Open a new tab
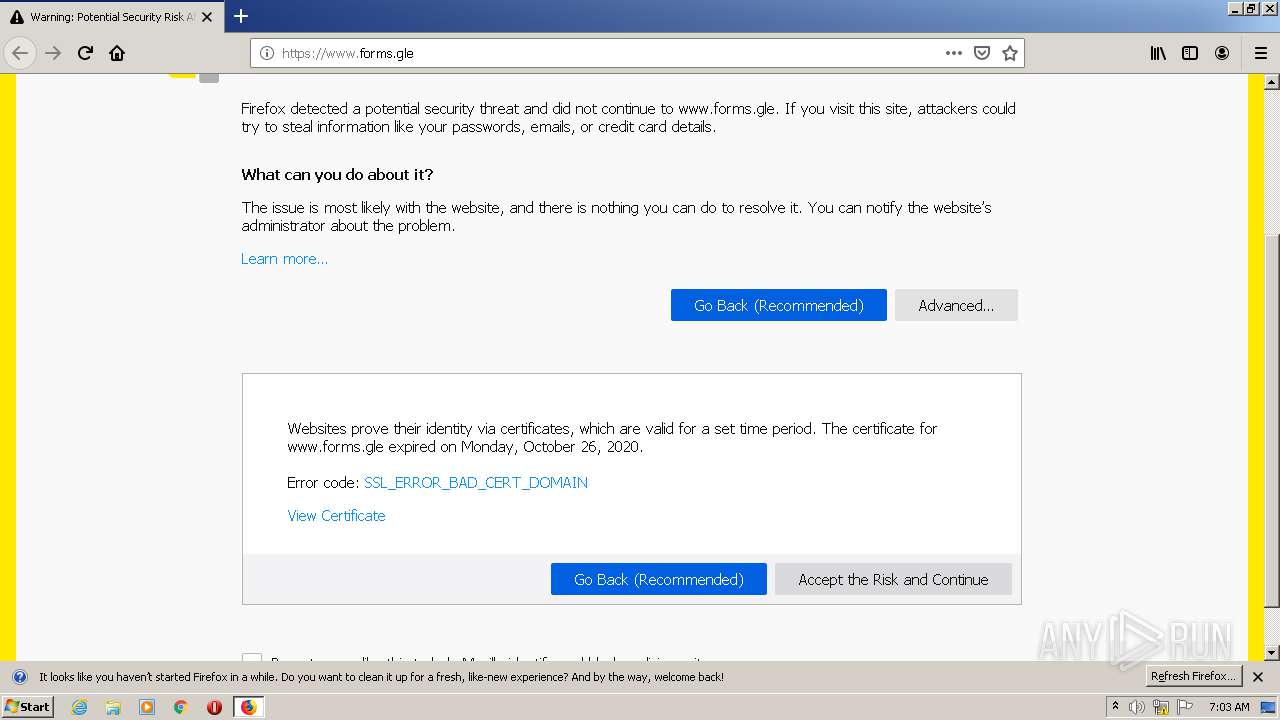This screenshot has height=720, width=1280. click(241, 16)
